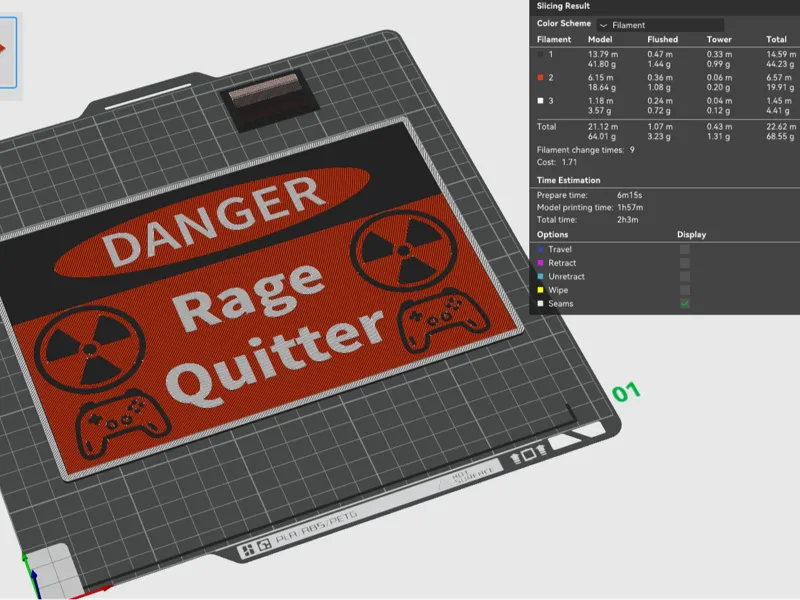Click the filament 1 dark color swatch
The height and width of the screenshot is (600, 800).
tap(540, 54)
